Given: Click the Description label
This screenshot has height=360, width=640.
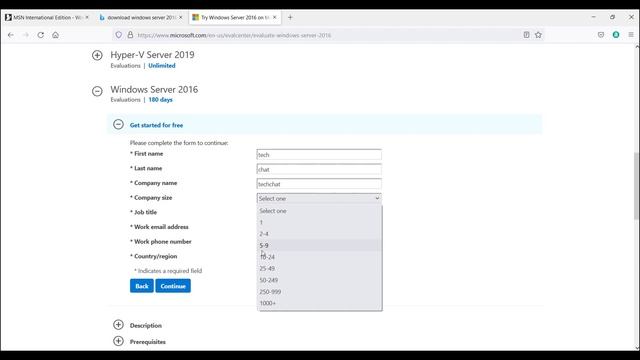Looking at the screenshot, I should click(x=146, y=326).
